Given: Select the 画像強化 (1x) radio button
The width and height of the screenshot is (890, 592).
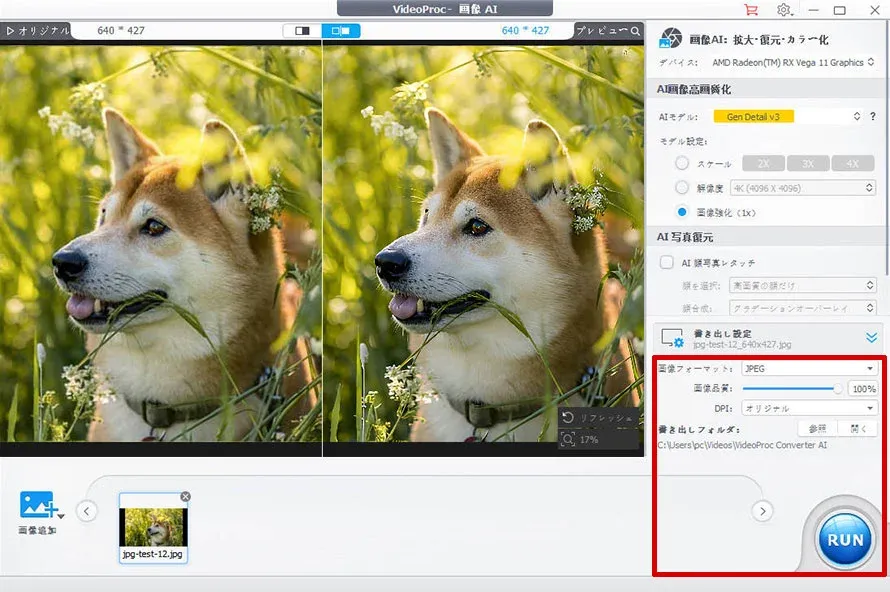Looking at the screenshot, I should coord(682,212).
